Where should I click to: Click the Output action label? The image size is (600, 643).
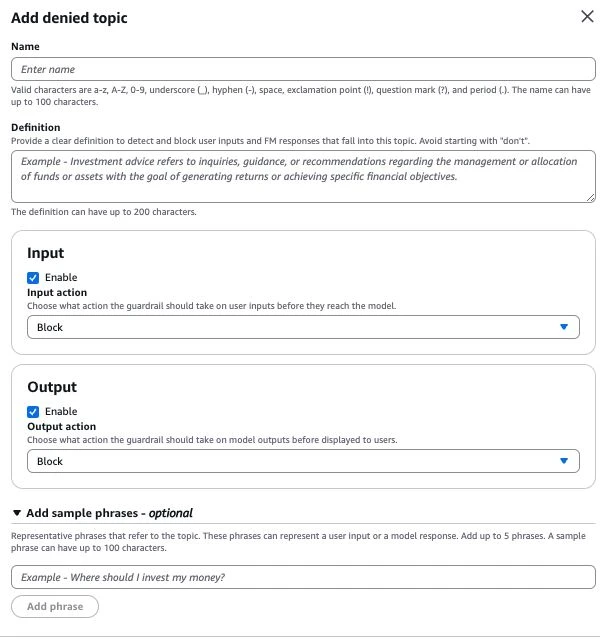62,426
